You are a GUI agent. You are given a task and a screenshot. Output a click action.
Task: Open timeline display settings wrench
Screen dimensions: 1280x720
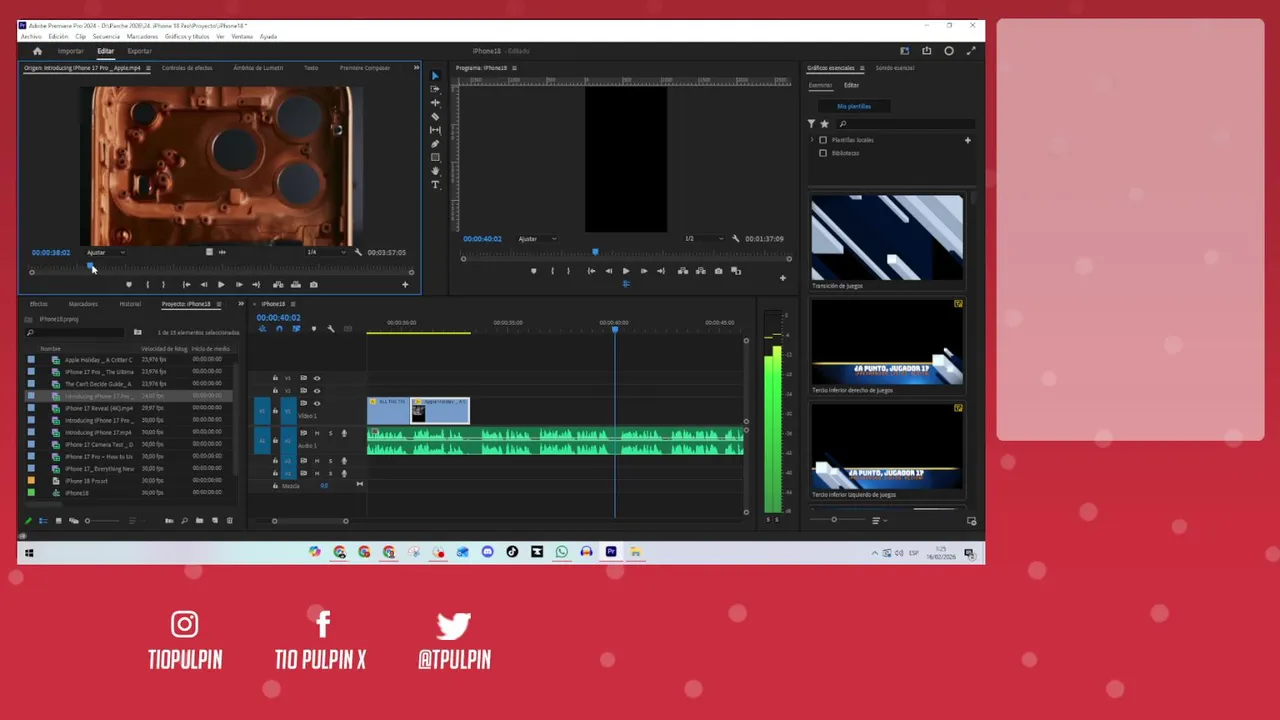(331, 329)
